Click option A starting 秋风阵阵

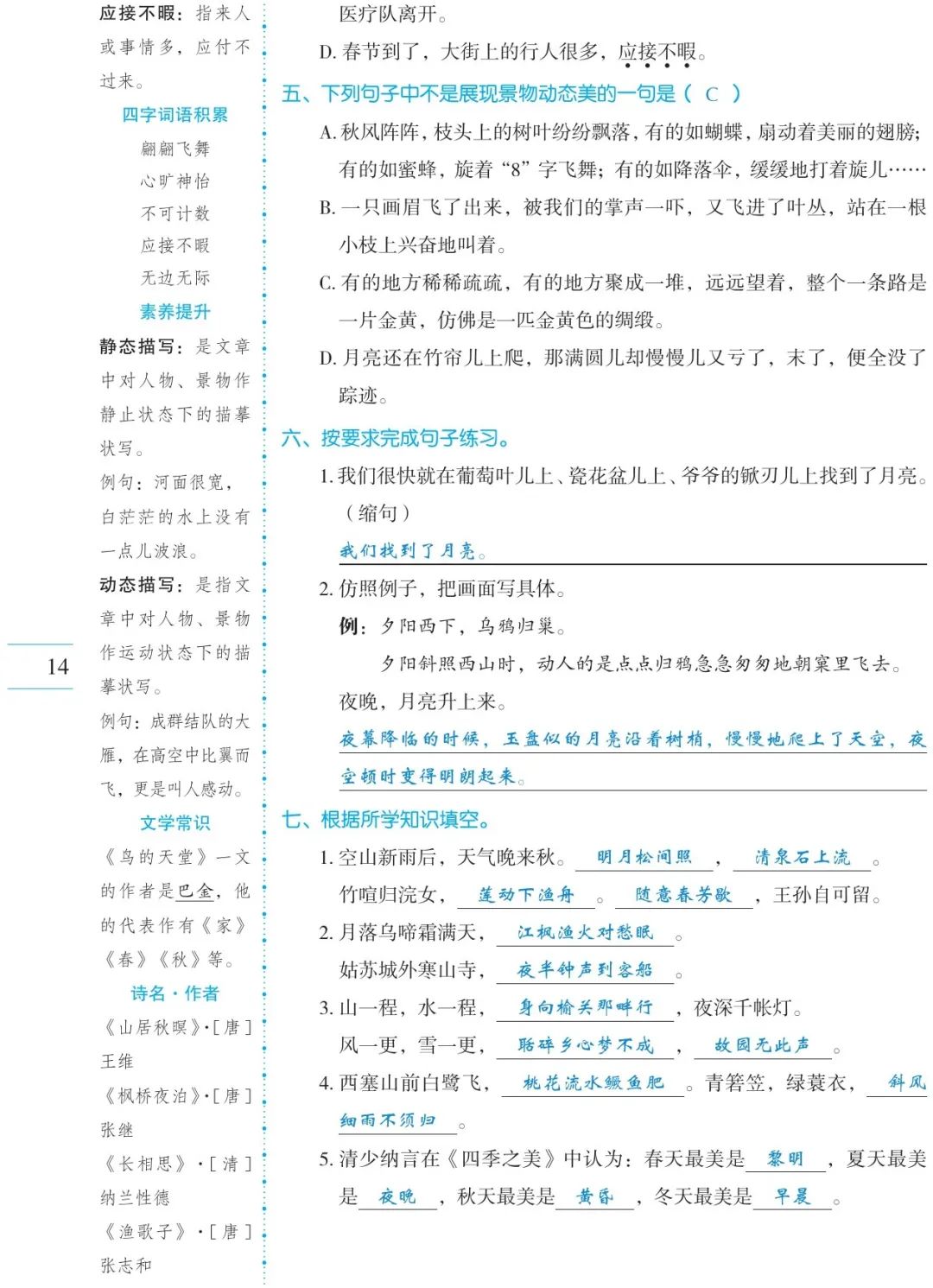622,151
